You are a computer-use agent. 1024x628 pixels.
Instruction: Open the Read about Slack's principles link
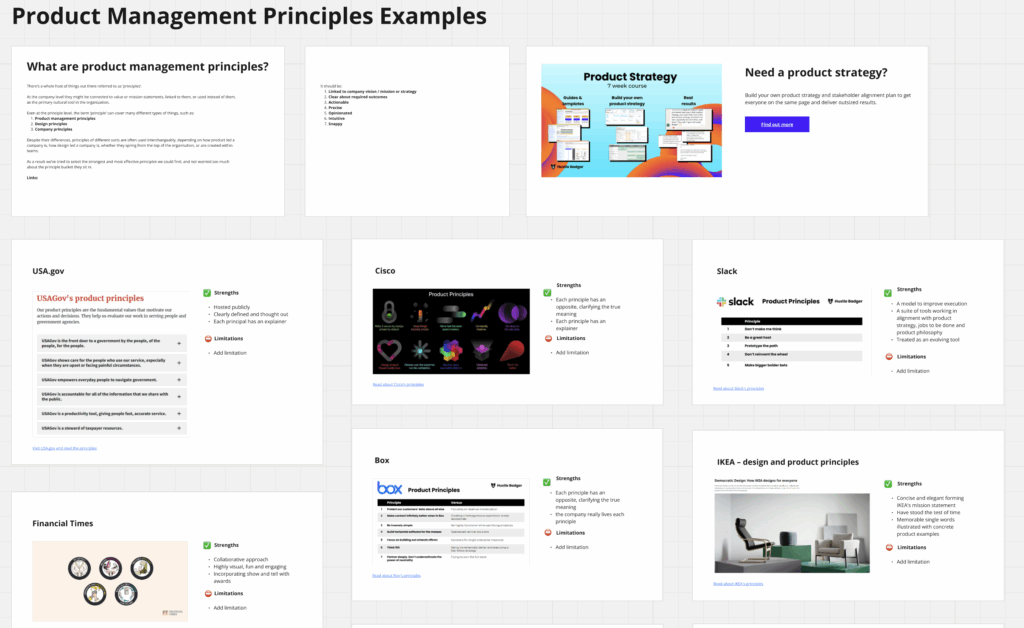738,388
